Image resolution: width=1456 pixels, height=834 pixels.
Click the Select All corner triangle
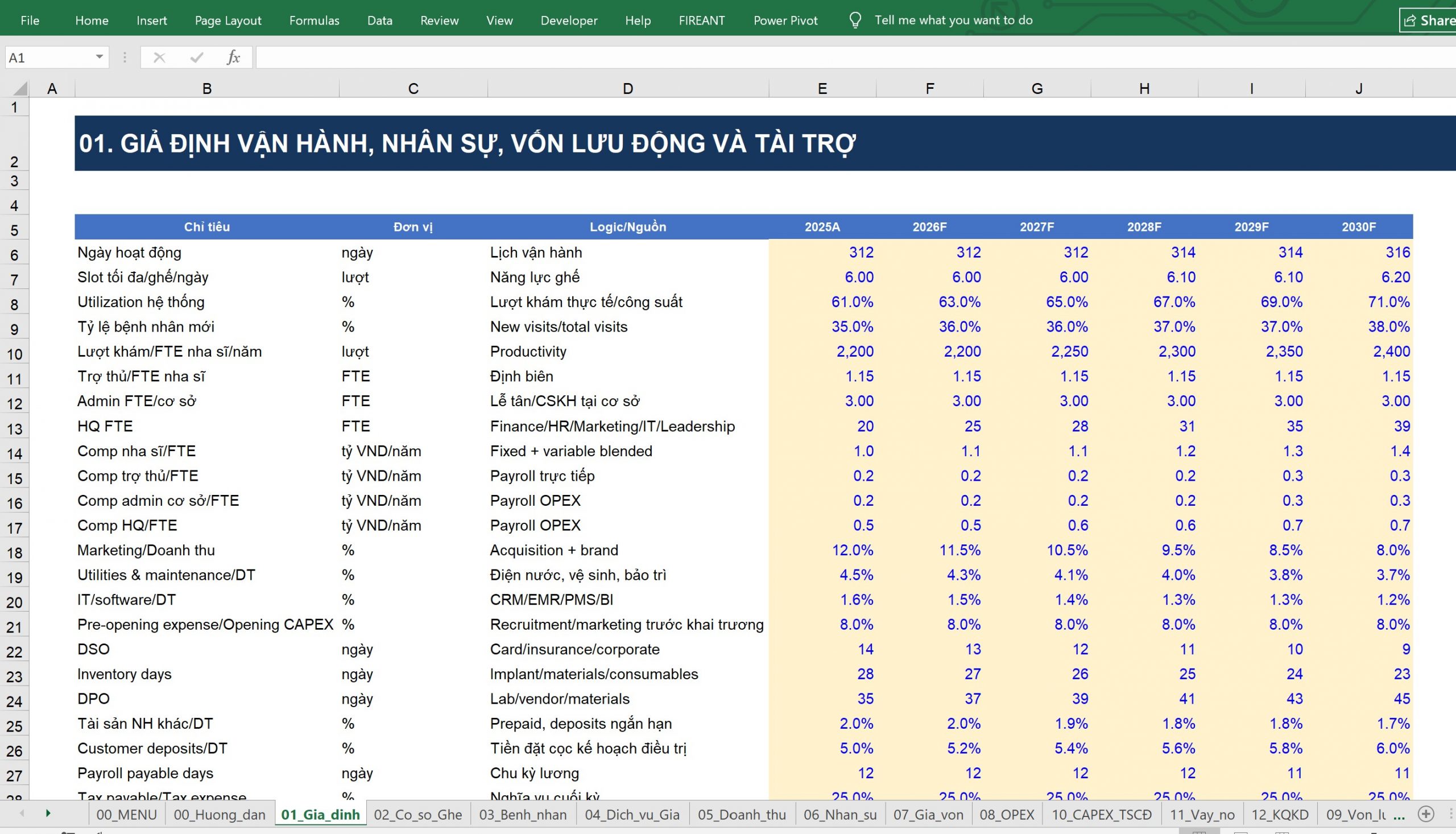point(20,89)
